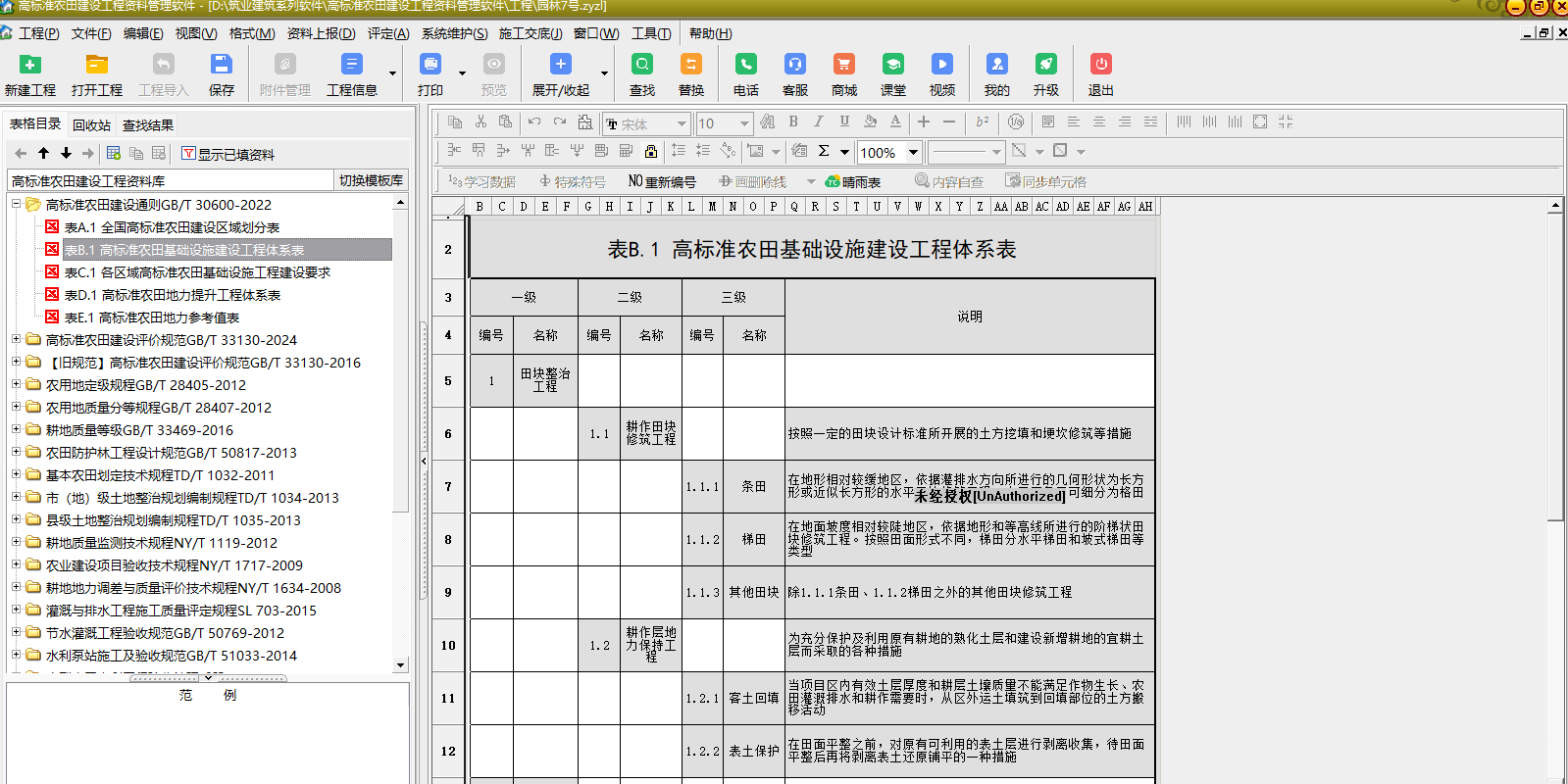
Task: Click the 切换模板库 button
Action: (x=371, y=180)
